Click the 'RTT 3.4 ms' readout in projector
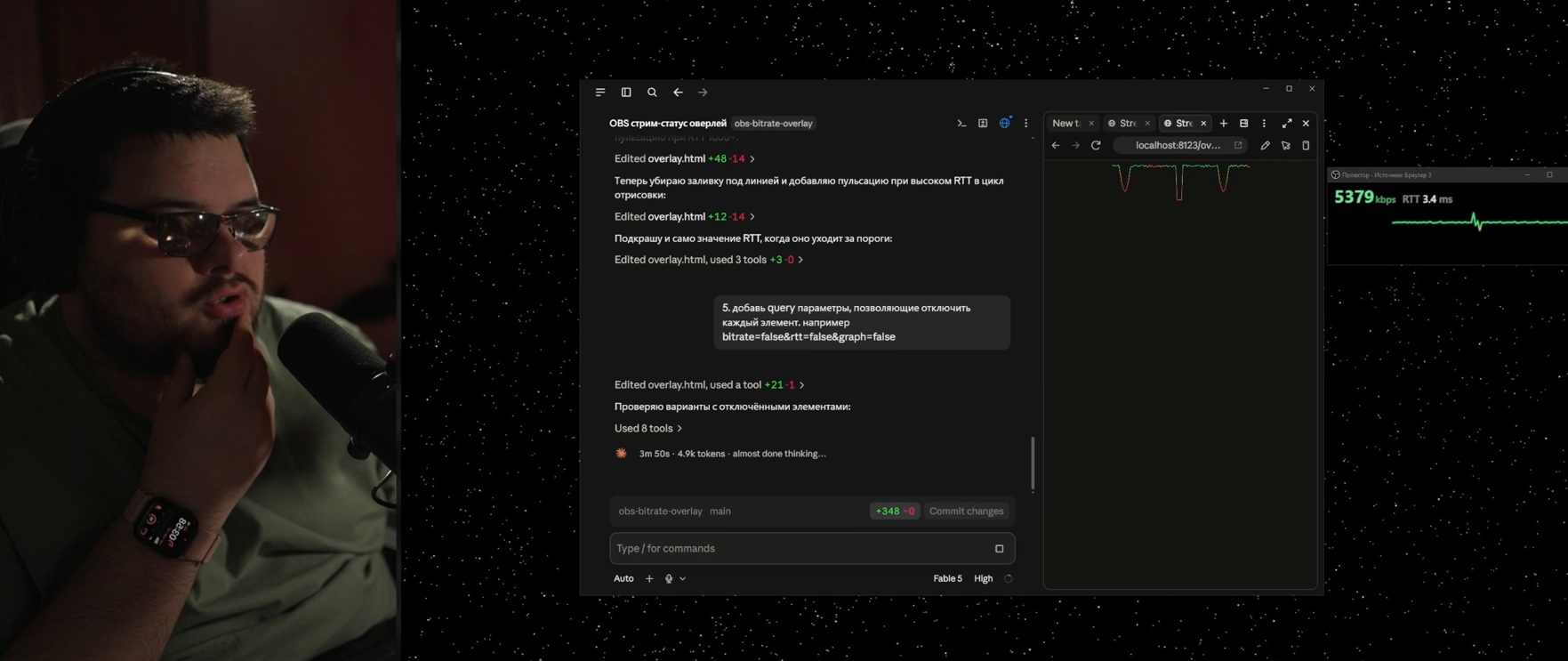 [1427, 199]
